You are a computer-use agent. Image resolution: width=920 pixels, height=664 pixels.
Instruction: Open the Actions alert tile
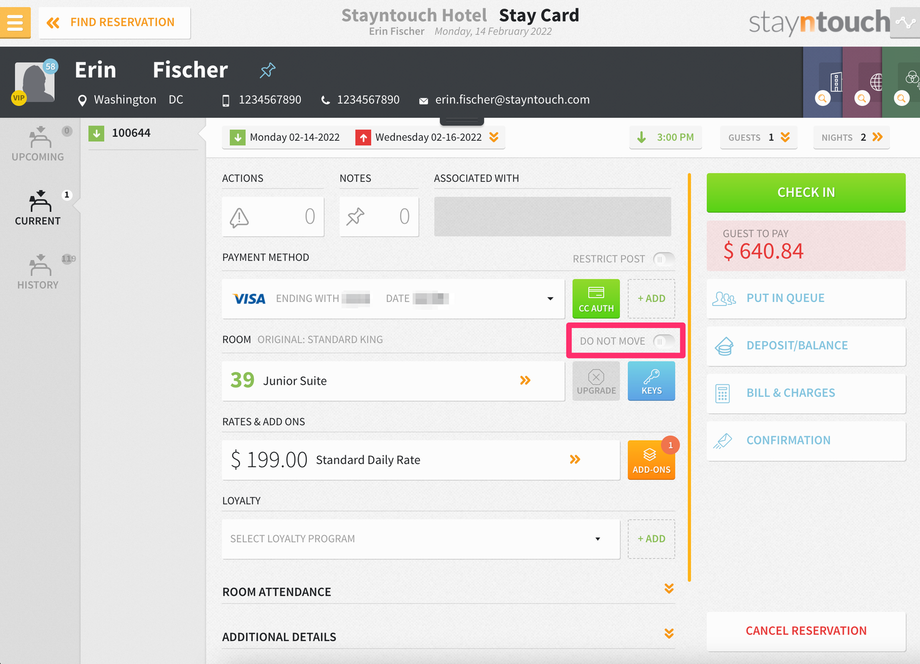(x=273, y=216)
